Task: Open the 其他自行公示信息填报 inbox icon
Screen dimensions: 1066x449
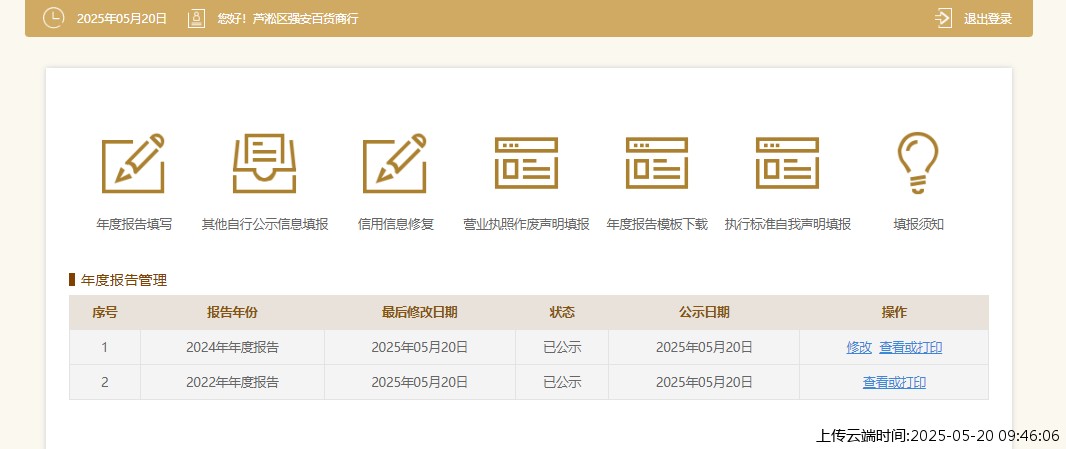Action: pyautogui.click(x=264, y=163)
